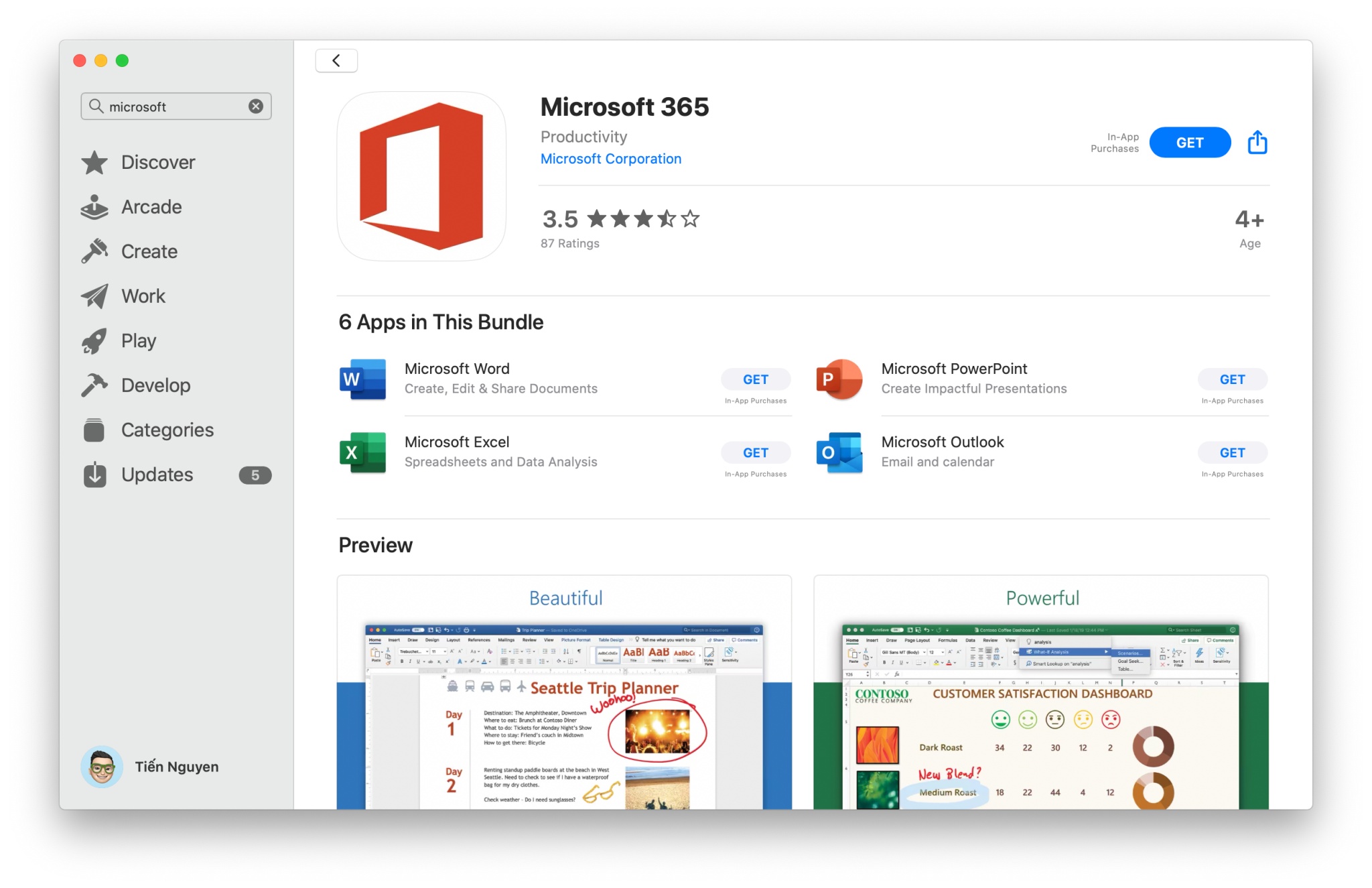This screenshot has height=888, width=1372.
Task: Click the Updates download icon
Action: (94, 474)
